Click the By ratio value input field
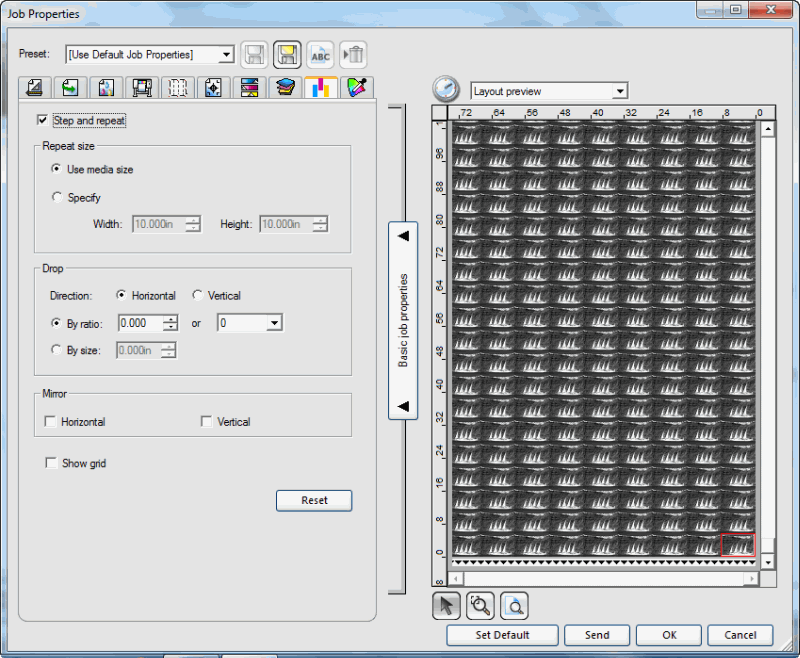 click(x=140, y=323)
